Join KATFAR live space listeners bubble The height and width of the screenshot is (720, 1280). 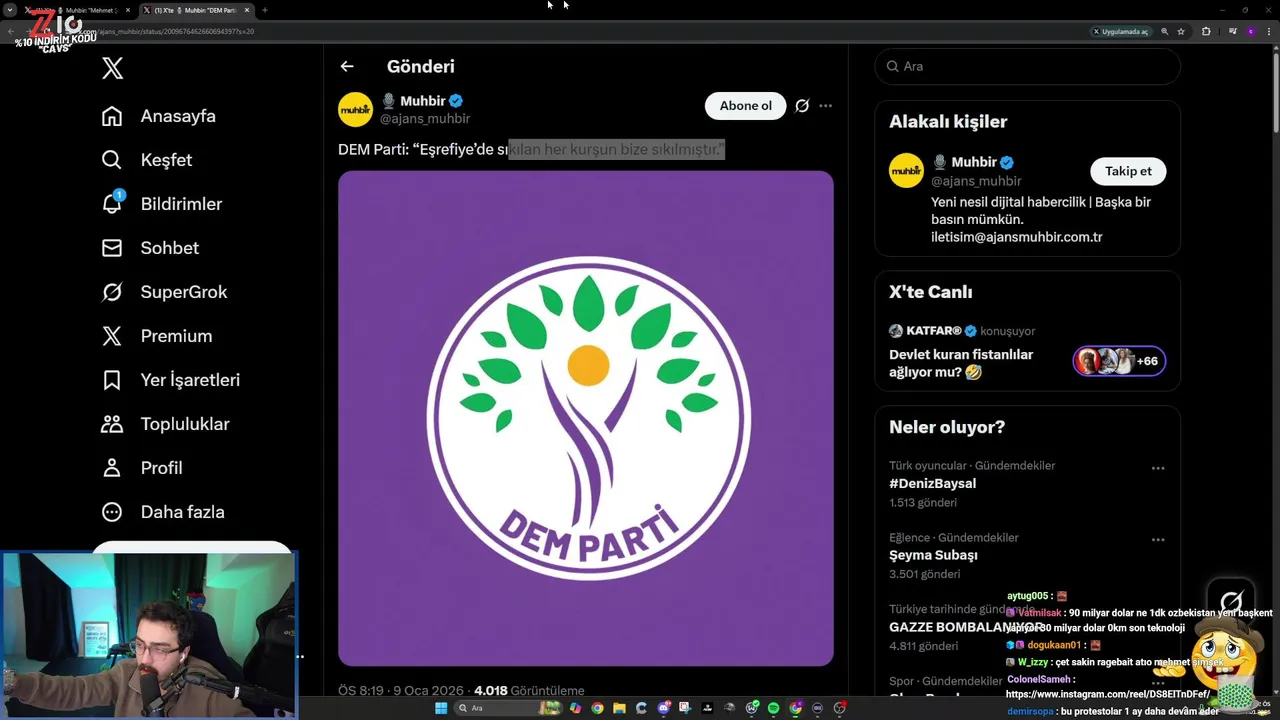coord(1119,361)
